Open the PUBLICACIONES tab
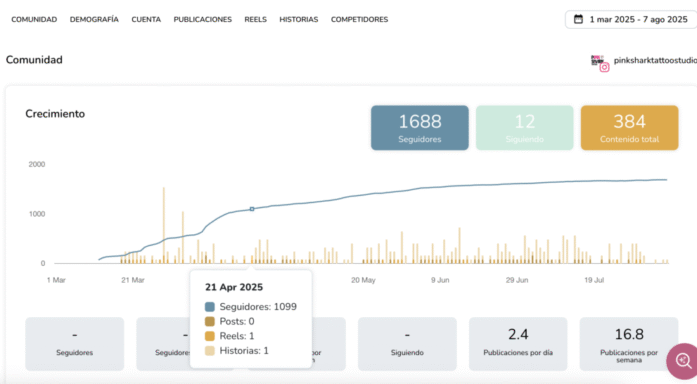 (203, 20)
